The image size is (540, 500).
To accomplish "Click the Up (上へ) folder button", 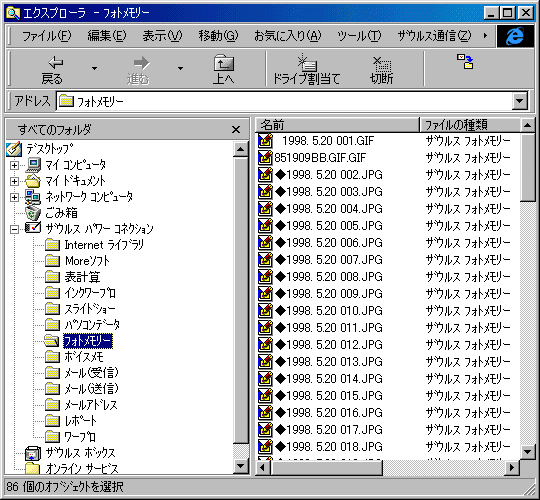I will (224, 70).
